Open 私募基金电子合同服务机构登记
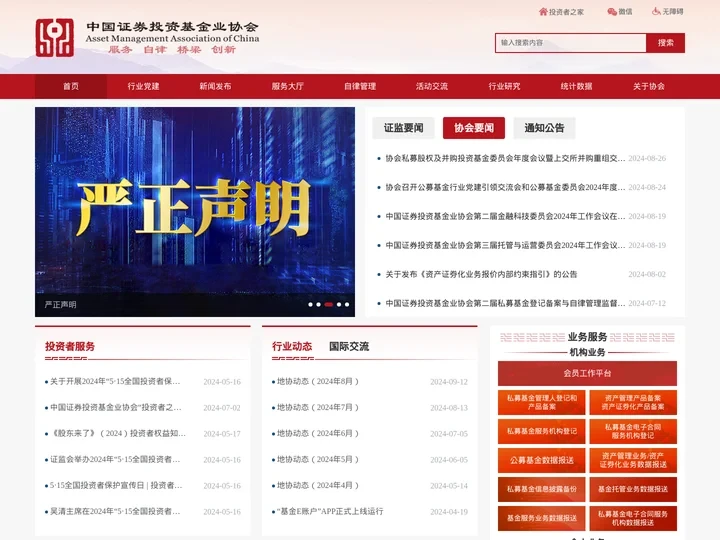720x540 pixels. tap(633, 431)
